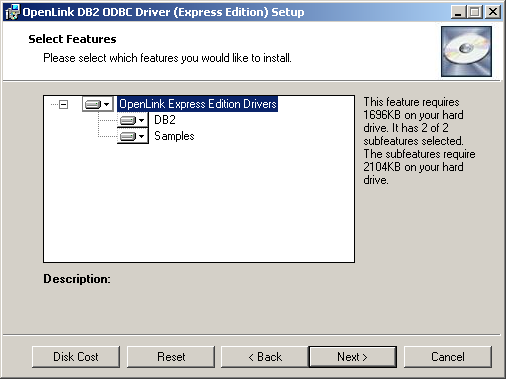Close the Setup window
506x379 pixels.
pyautogui.click(x=493, y=12)
